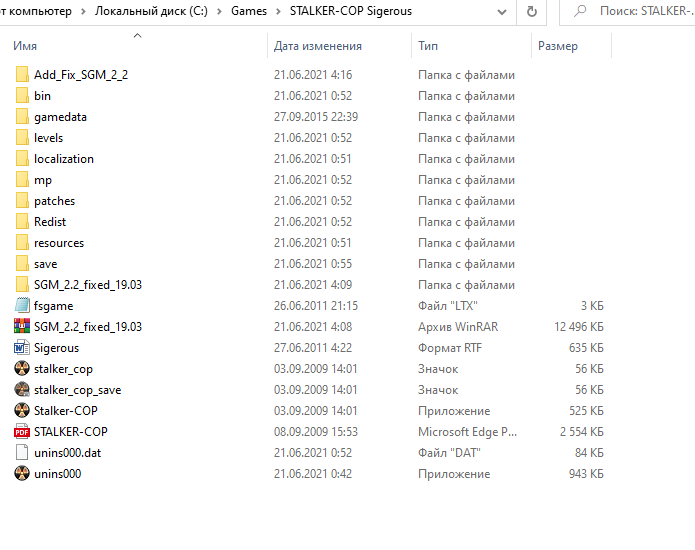Click the size 12 496 КБ
The image size is (695, 550).
pyautogui.click(x=579, y=327)
